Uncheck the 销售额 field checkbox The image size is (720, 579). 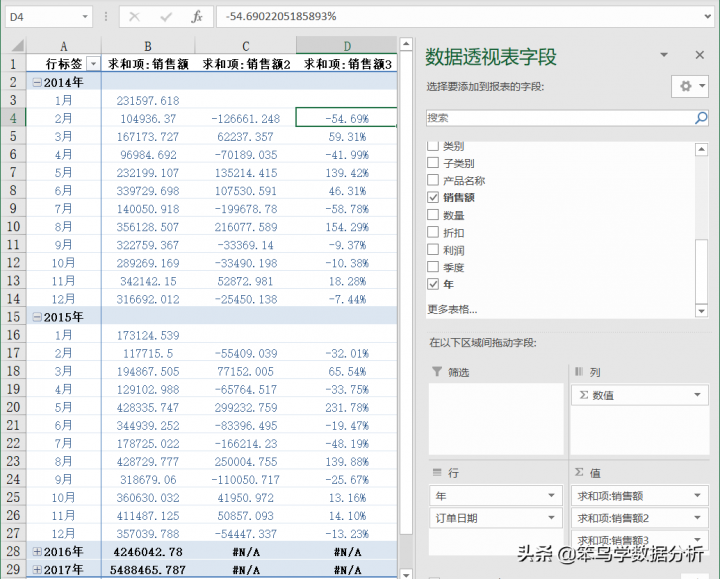tap(433, 197)
